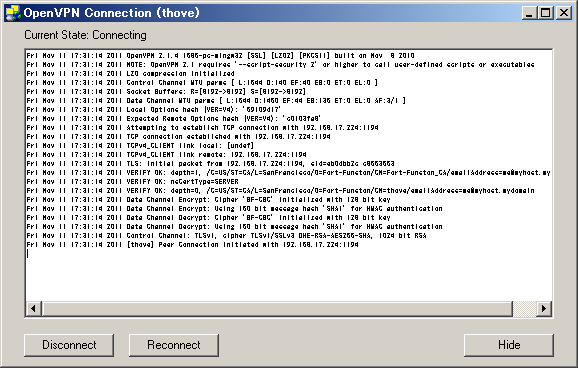The width and height of the screenshot is (578, 368).
Task: Click scrollbar track right of the thumb
Action: click(x=524, y=309)
